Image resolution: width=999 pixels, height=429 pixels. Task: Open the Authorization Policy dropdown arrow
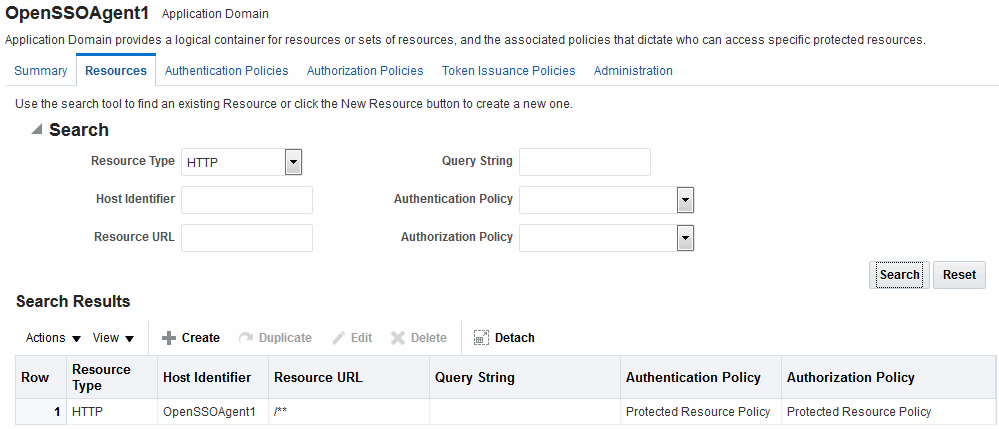[685, 238]
